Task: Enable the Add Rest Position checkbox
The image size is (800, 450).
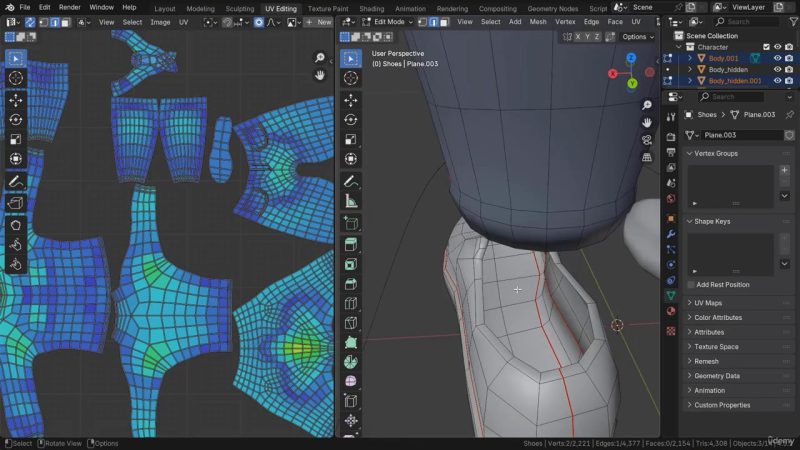Action: click(x=691, y=285)
